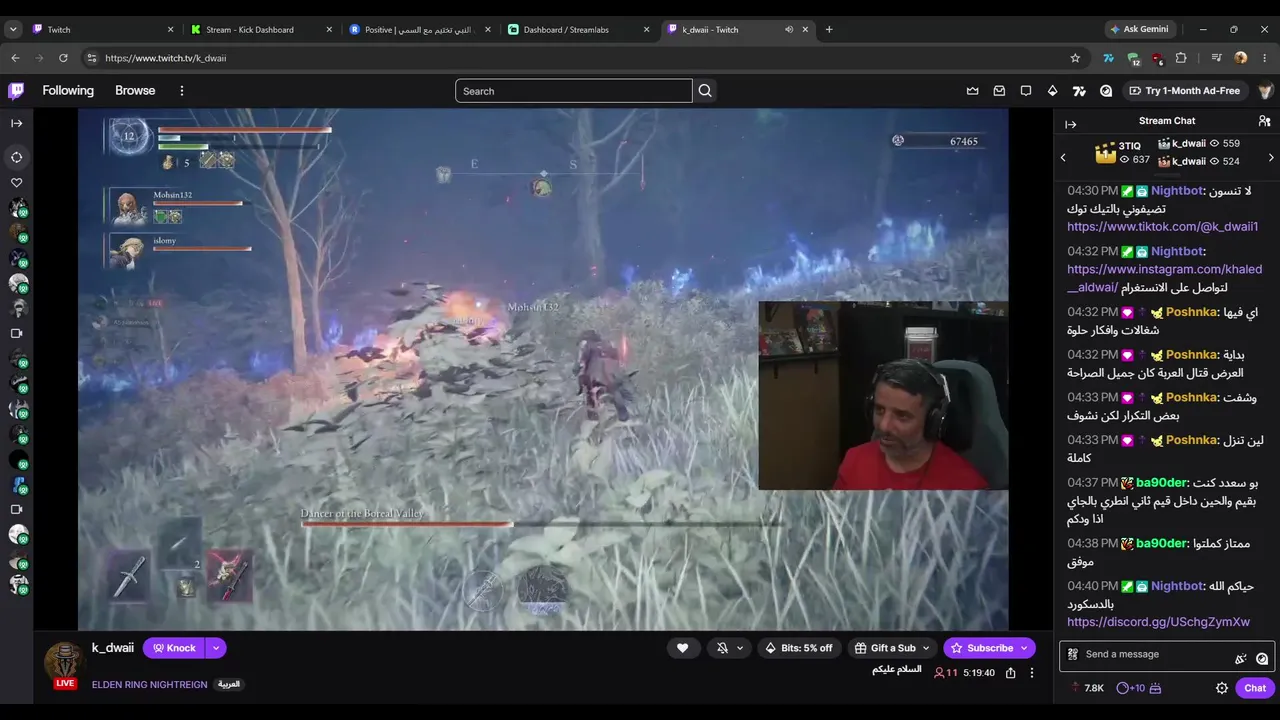Click the browser address bar URL
The height and width of the screenshot is (720, 1280).
[x=165, y=58]
